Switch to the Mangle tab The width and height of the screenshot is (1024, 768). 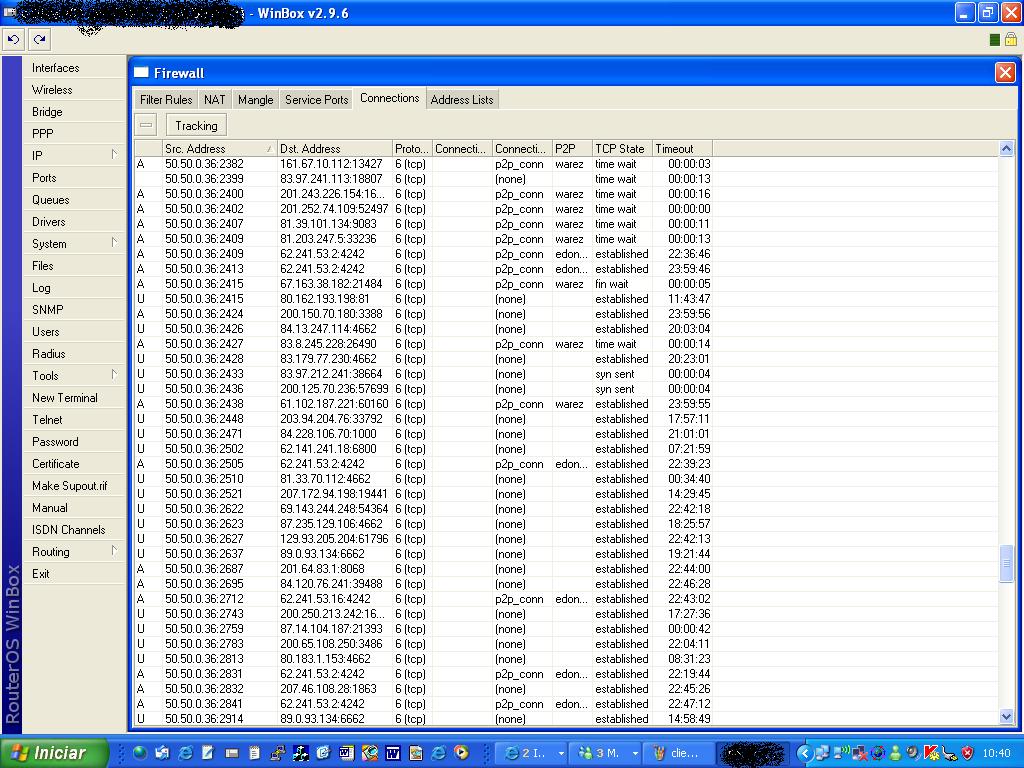tap(255, 99)
